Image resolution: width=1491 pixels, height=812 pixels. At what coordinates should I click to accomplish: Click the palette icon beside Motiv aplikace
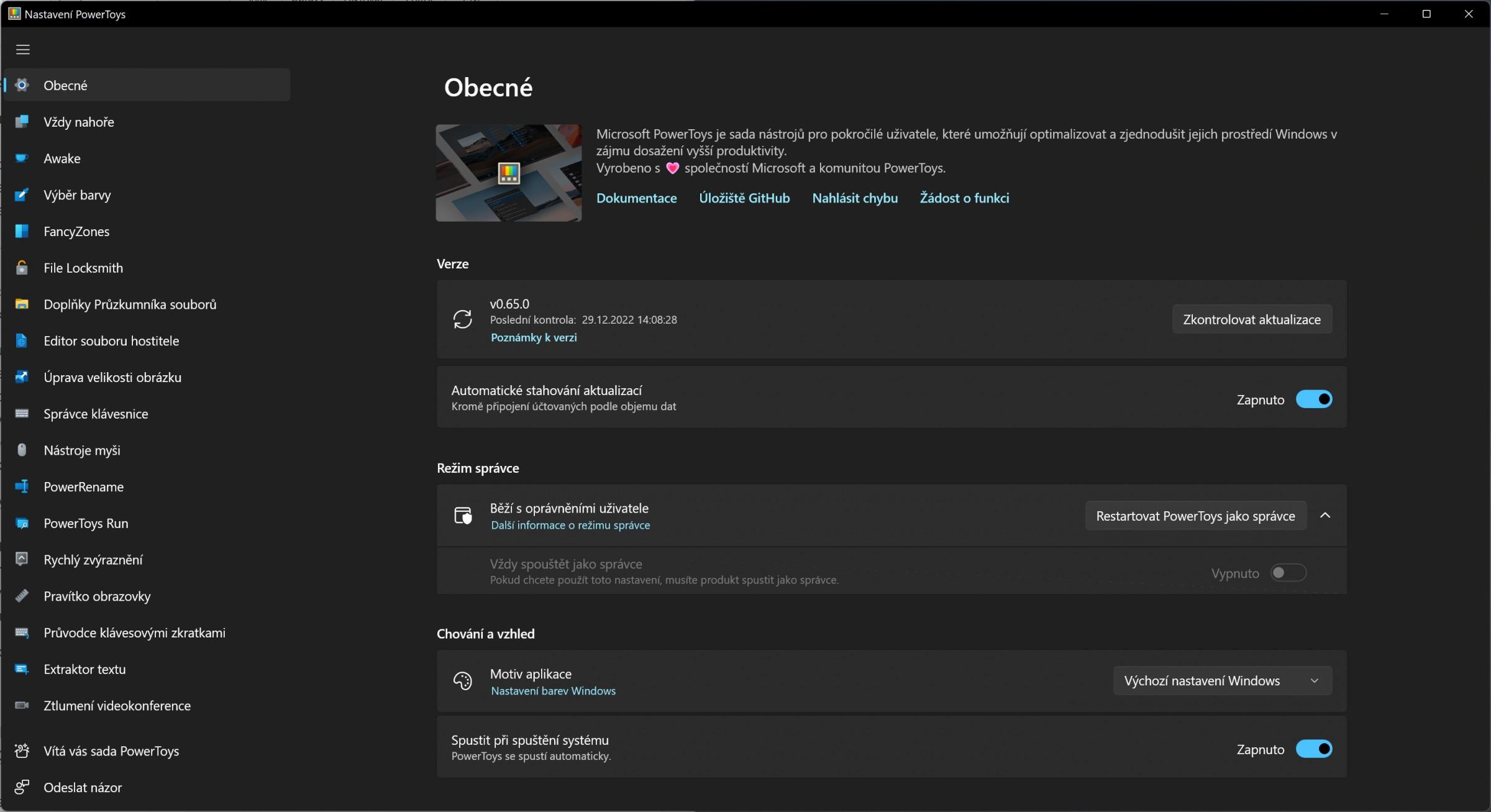pyautogui.click(x=462, y=681)
